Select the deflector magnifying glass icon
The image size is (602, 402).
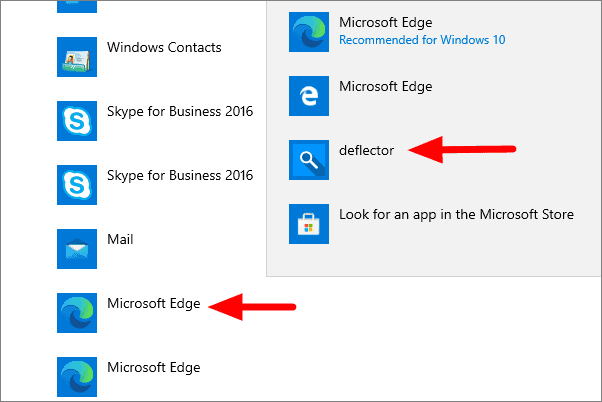[x=309, y=160]
